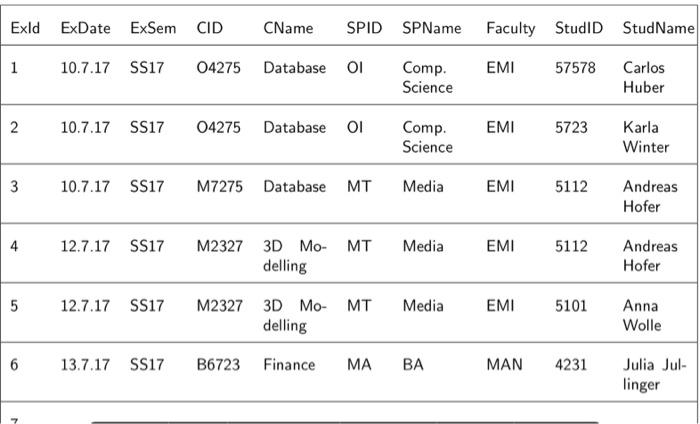Screen dimensions: 700x424
Task: Select the Finance course name cell
Action: tap(289, 365)
